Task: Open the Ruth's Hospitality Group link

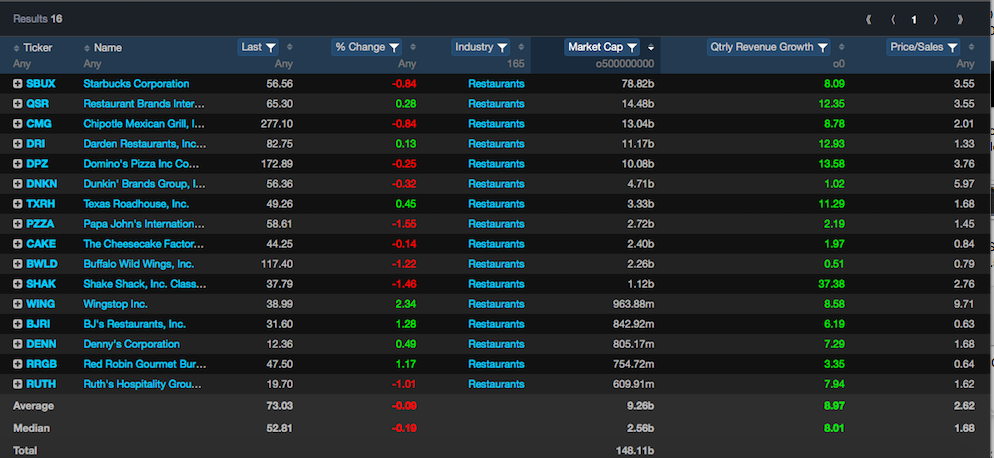Action: pos(143,384)
